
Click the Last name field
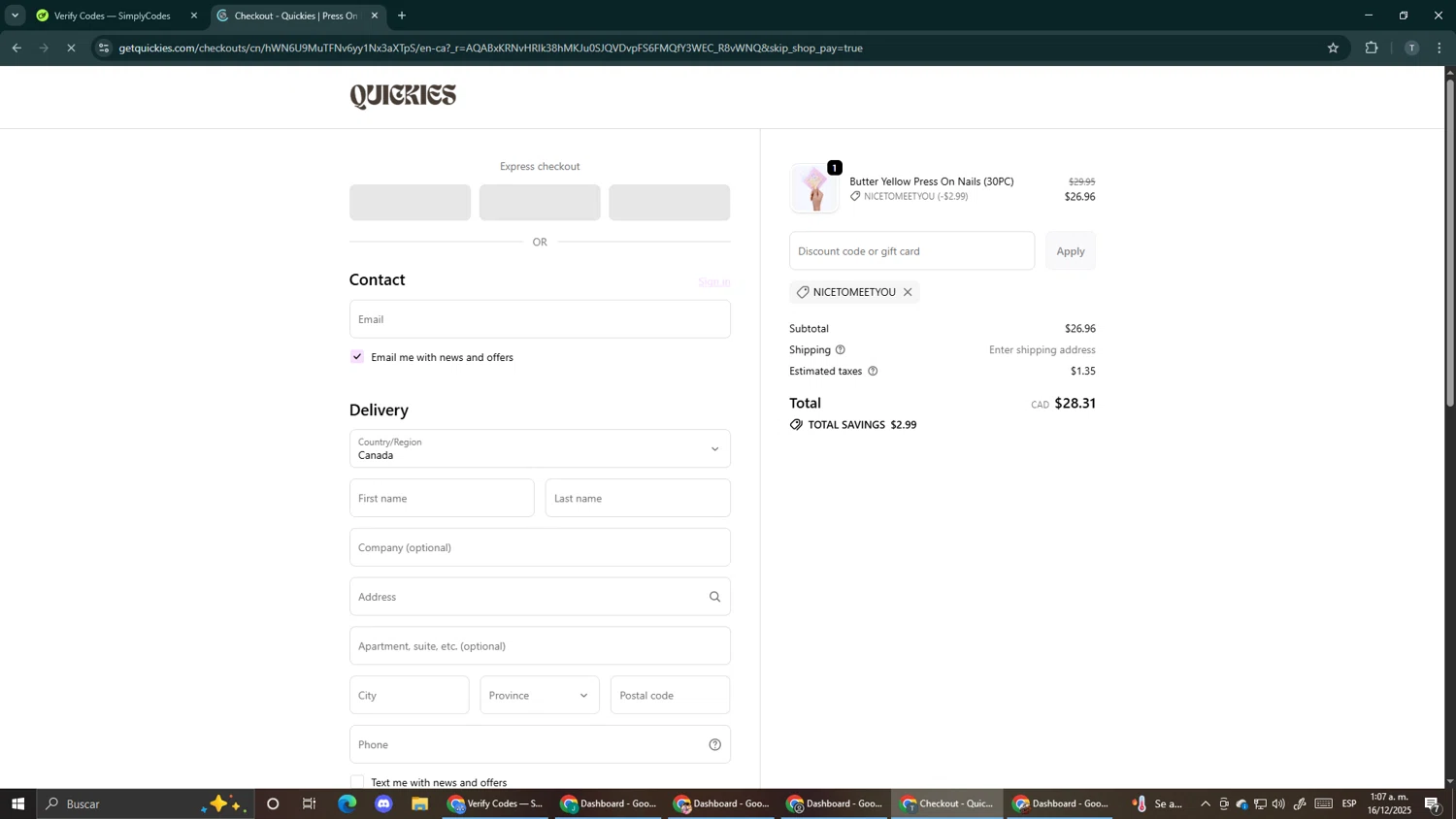pyautogui.click(x=638, y=498)
